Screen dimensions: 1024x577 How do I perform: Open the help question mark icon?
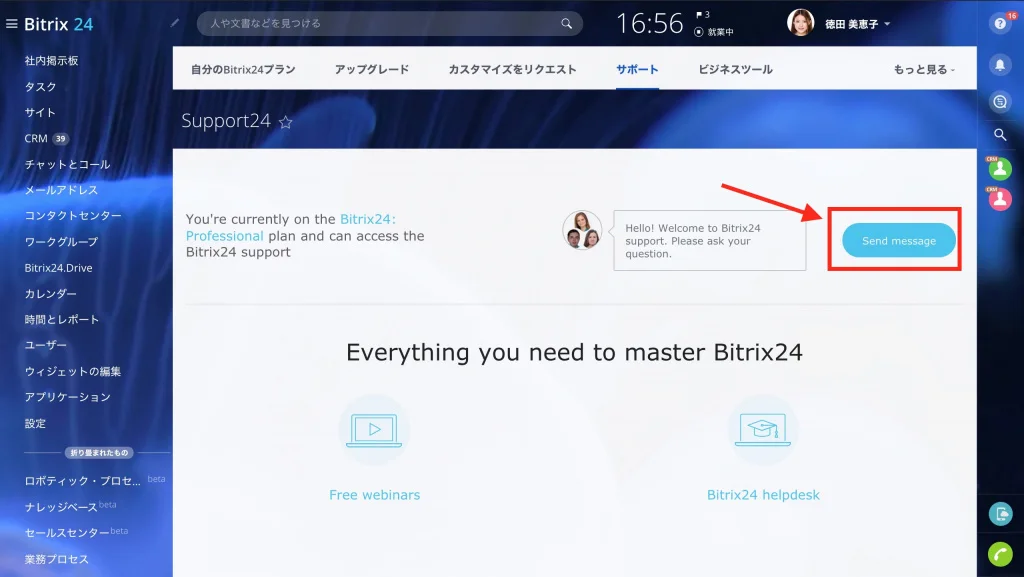click(1000, 23)
